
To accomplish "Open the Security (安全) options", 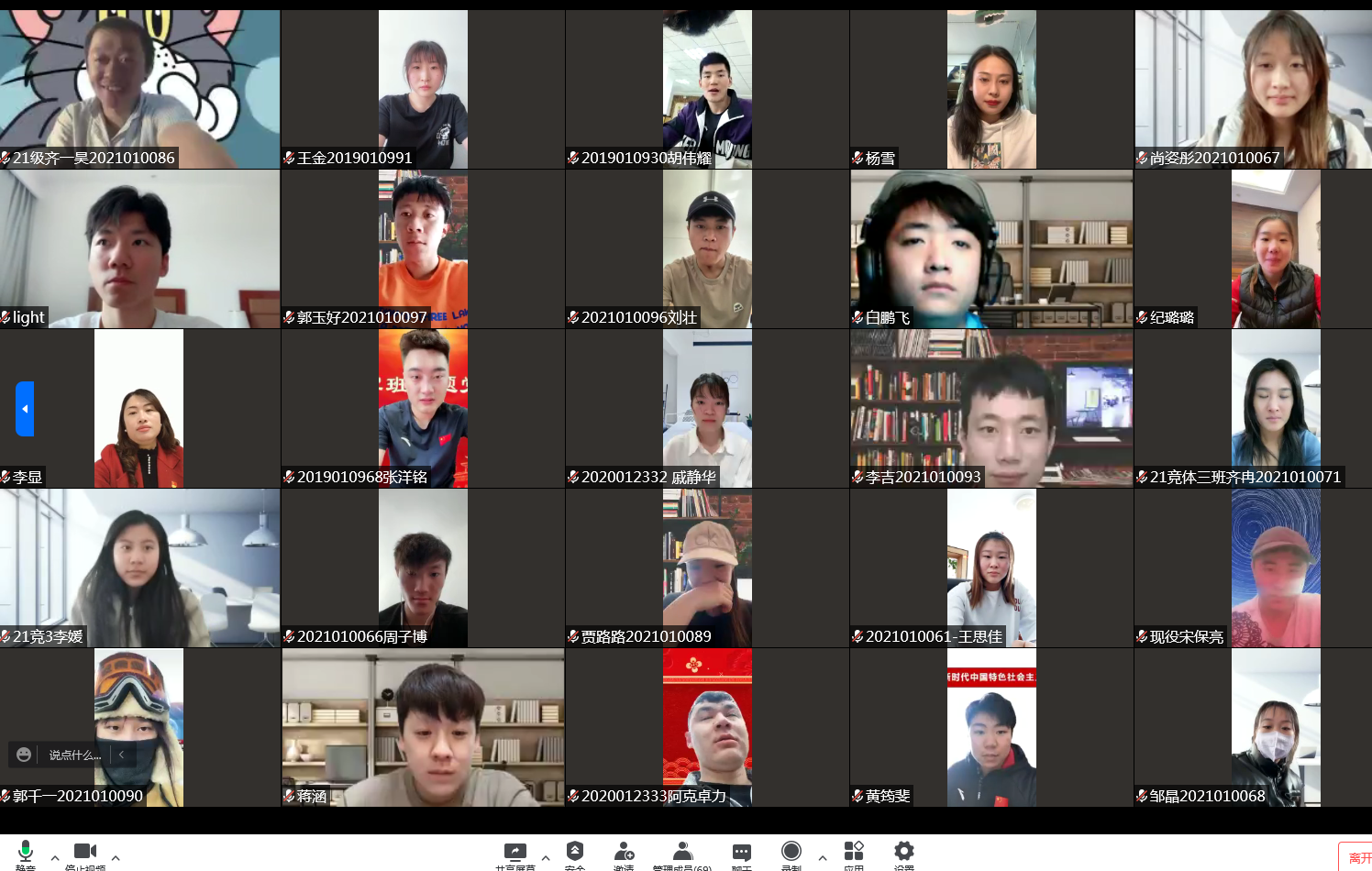I will point(575,853).
